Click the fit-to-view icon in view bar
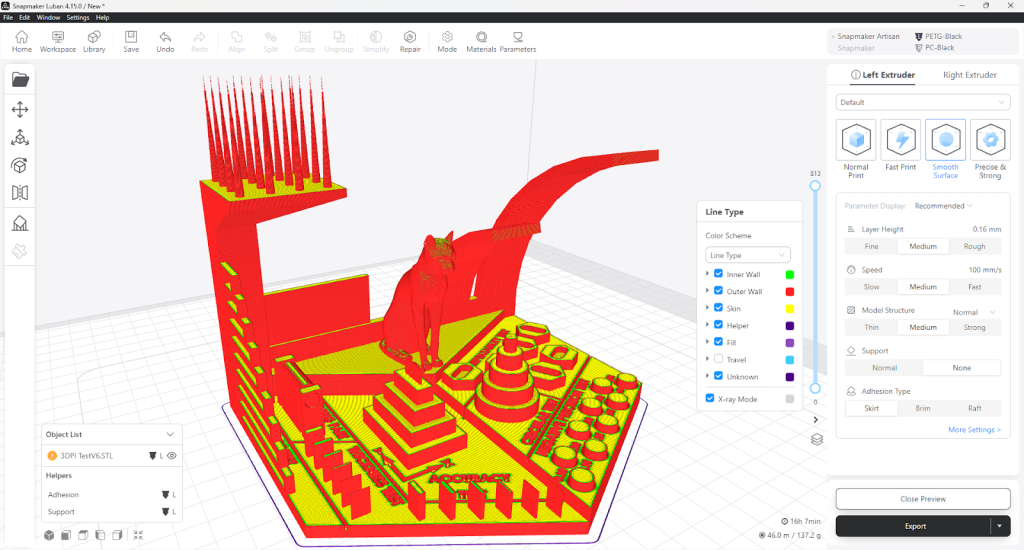This screenshot has height=550, width=1024. pos(138,535)
